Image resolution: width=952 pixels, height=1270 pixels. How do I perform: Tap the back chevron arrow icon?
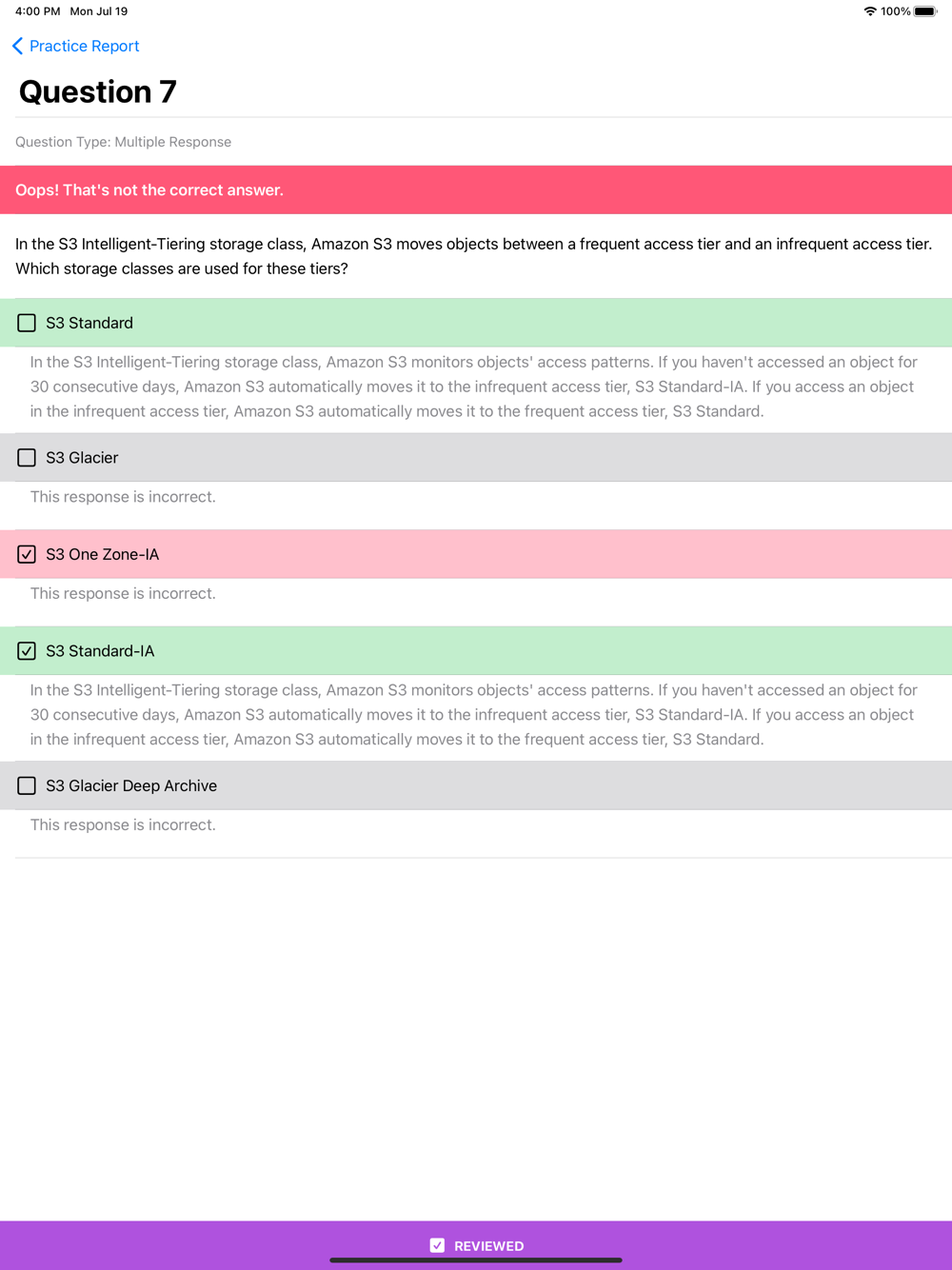[x=17, y=46]
